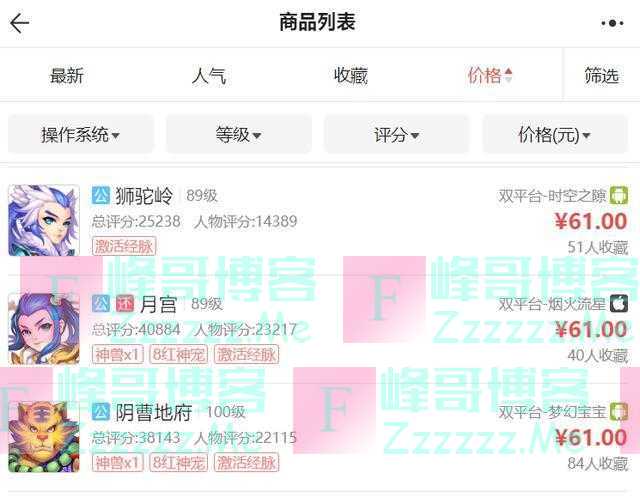This screenshot has width=640, height=497.
Task: Open the three-dot more menu
Action: 612,23
